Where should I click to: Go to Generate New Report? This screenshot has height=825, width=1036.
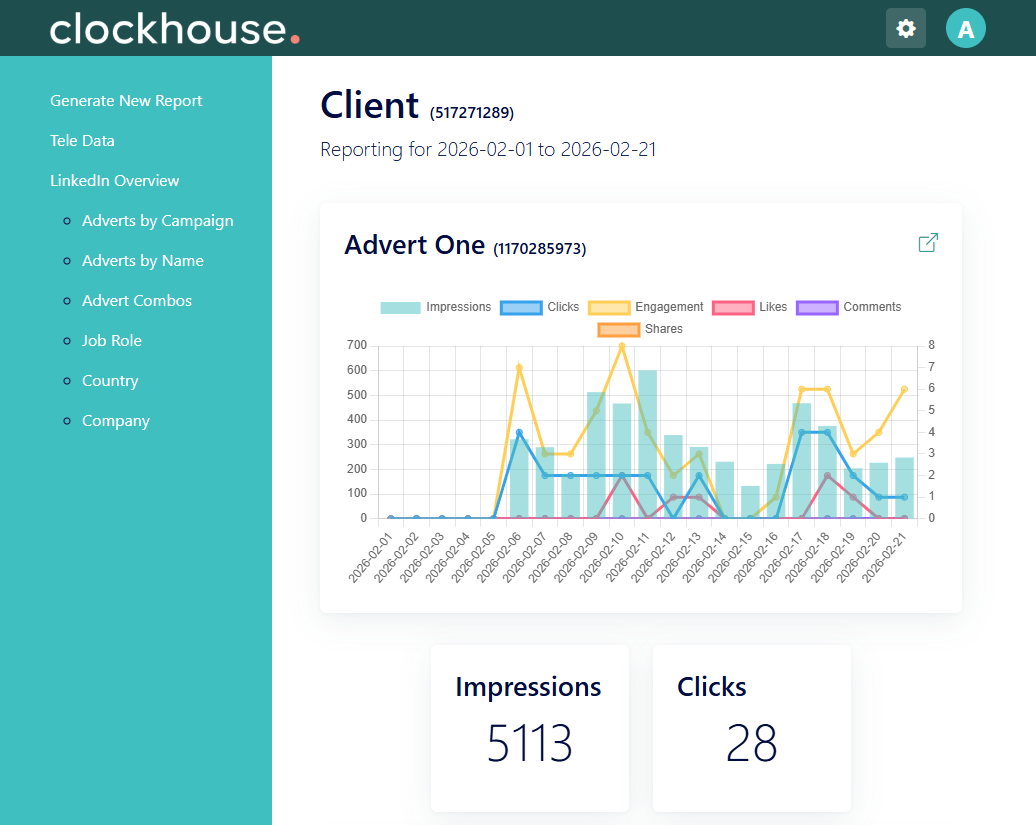pyautogui.click(x=126, y=100)
